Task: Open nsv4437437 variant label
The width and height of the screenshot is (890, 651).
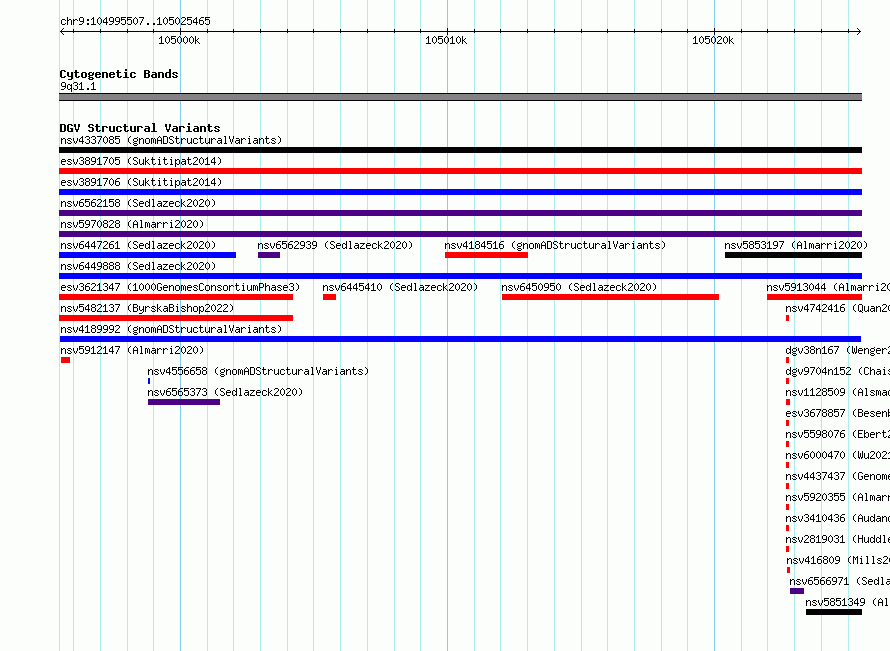Action: coord(838,476)
